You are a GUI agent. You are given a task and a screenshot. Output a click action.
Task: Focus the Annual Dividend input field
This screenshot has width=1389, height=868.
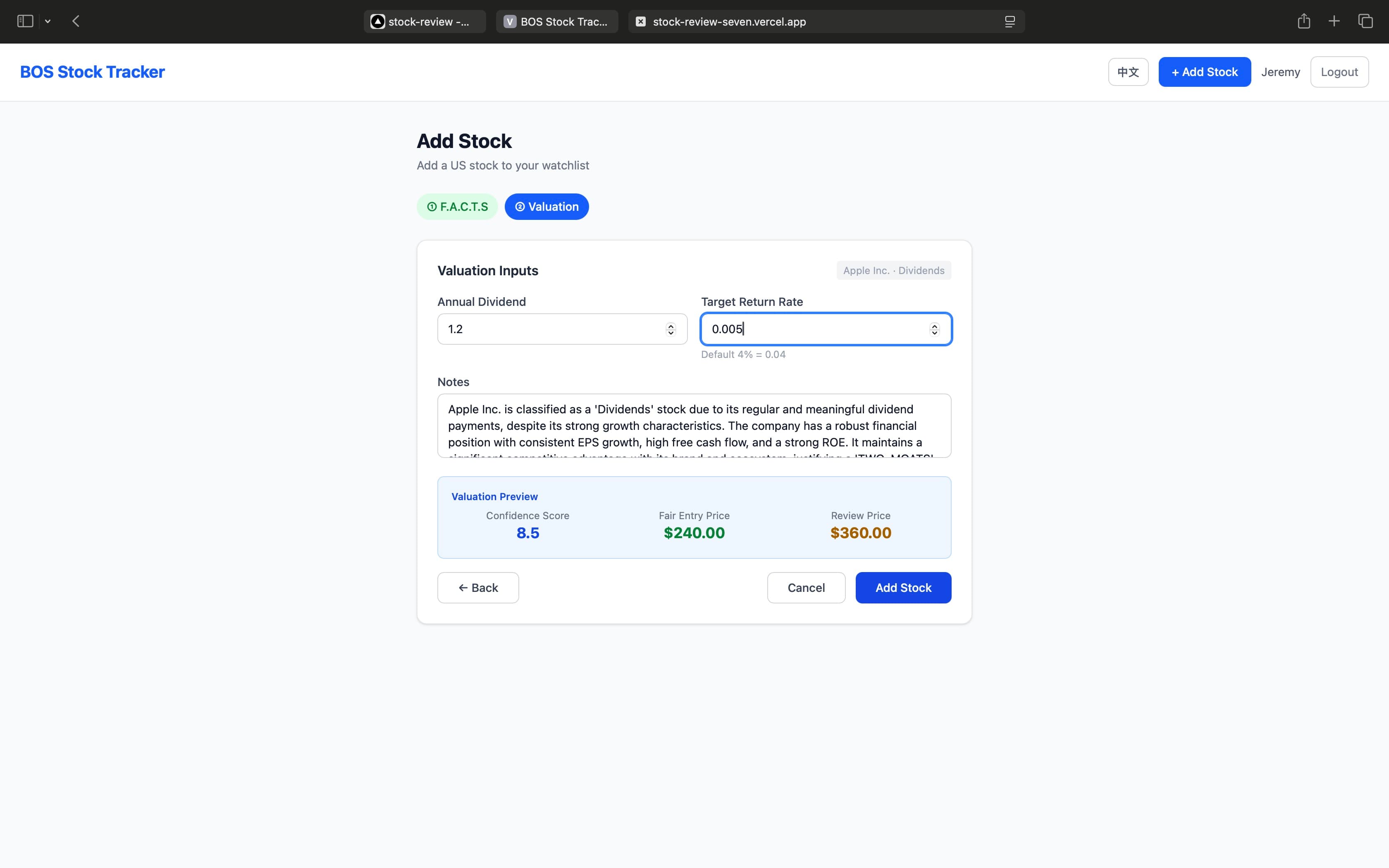coord(551,329)
